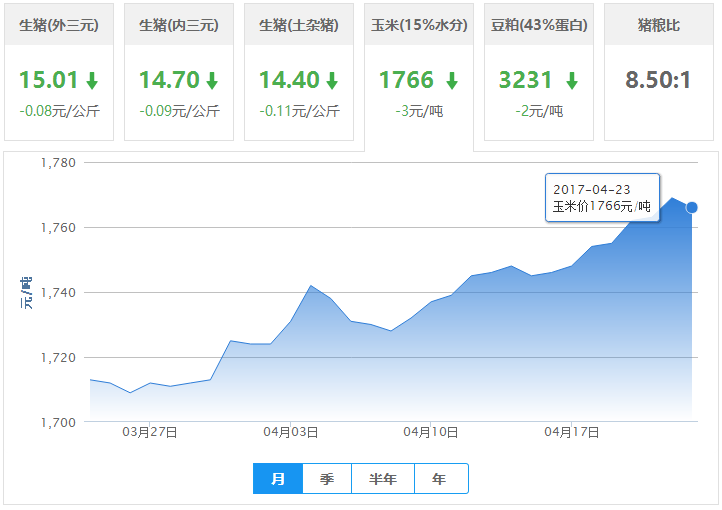The height and width of the screenshot is (510, 722).
Task: Click the change text -2元/吨
Action: (x=539, y=111)
